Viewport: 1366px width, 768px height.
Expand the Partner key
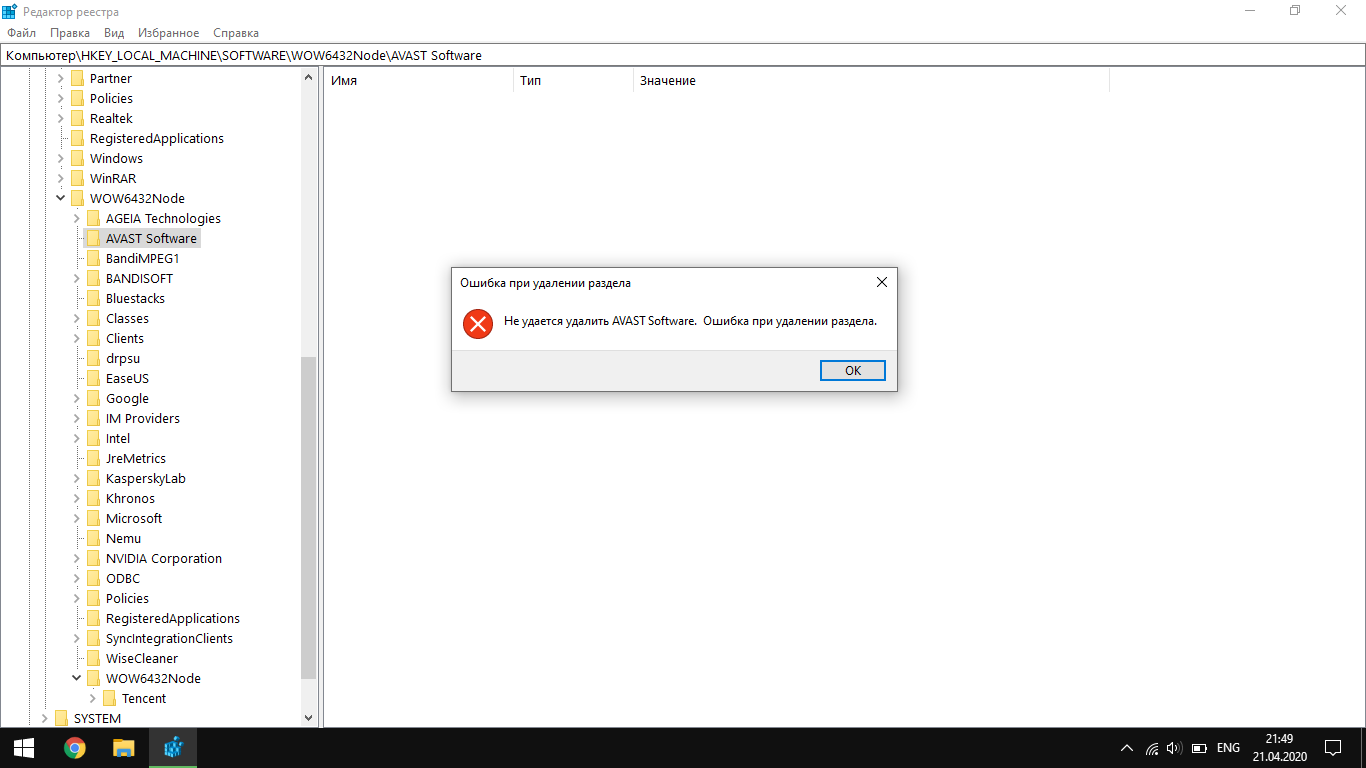coord(61,78)
